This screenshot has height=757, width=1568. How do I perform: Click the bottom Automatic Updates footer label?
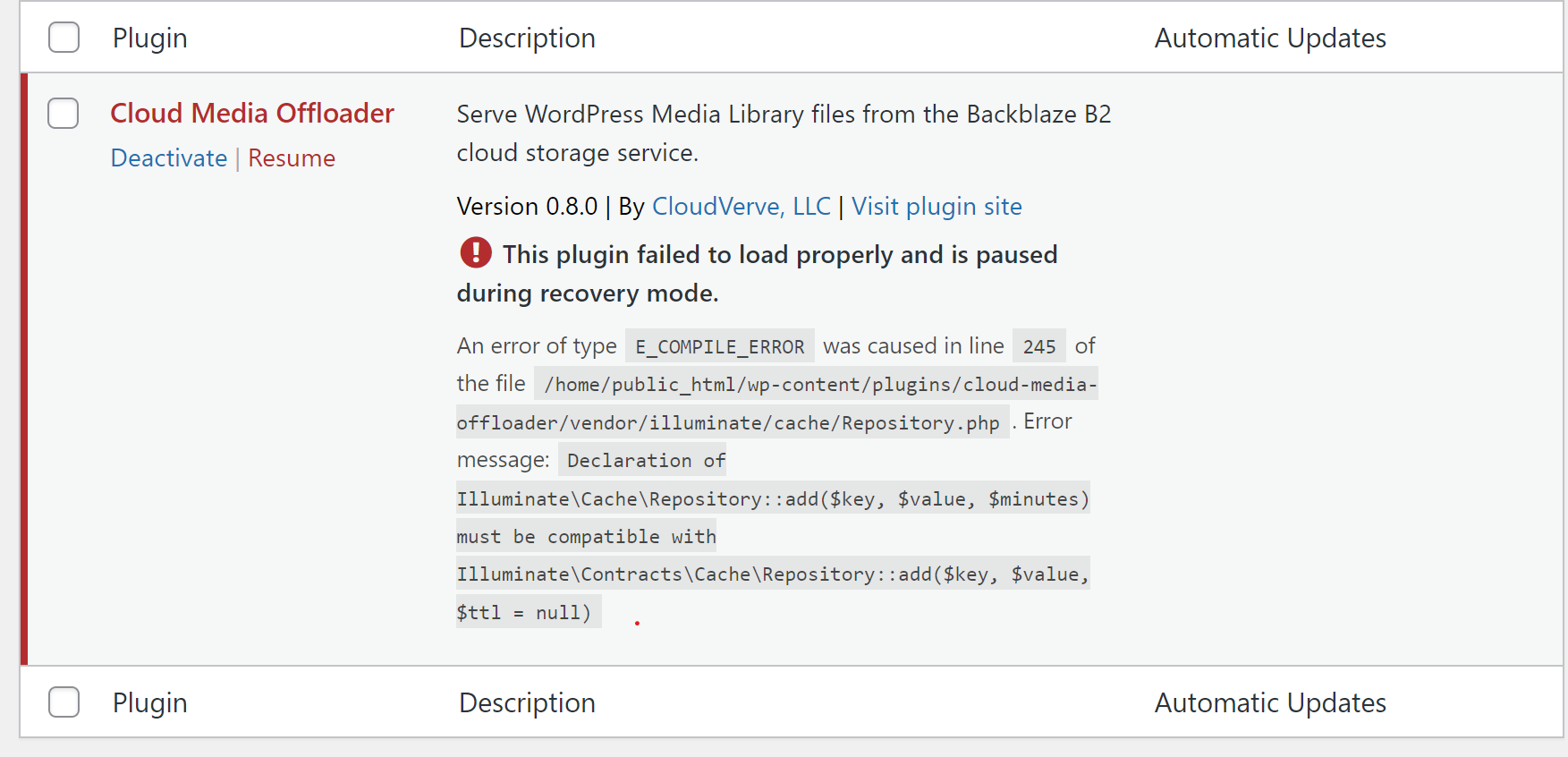1270,703
